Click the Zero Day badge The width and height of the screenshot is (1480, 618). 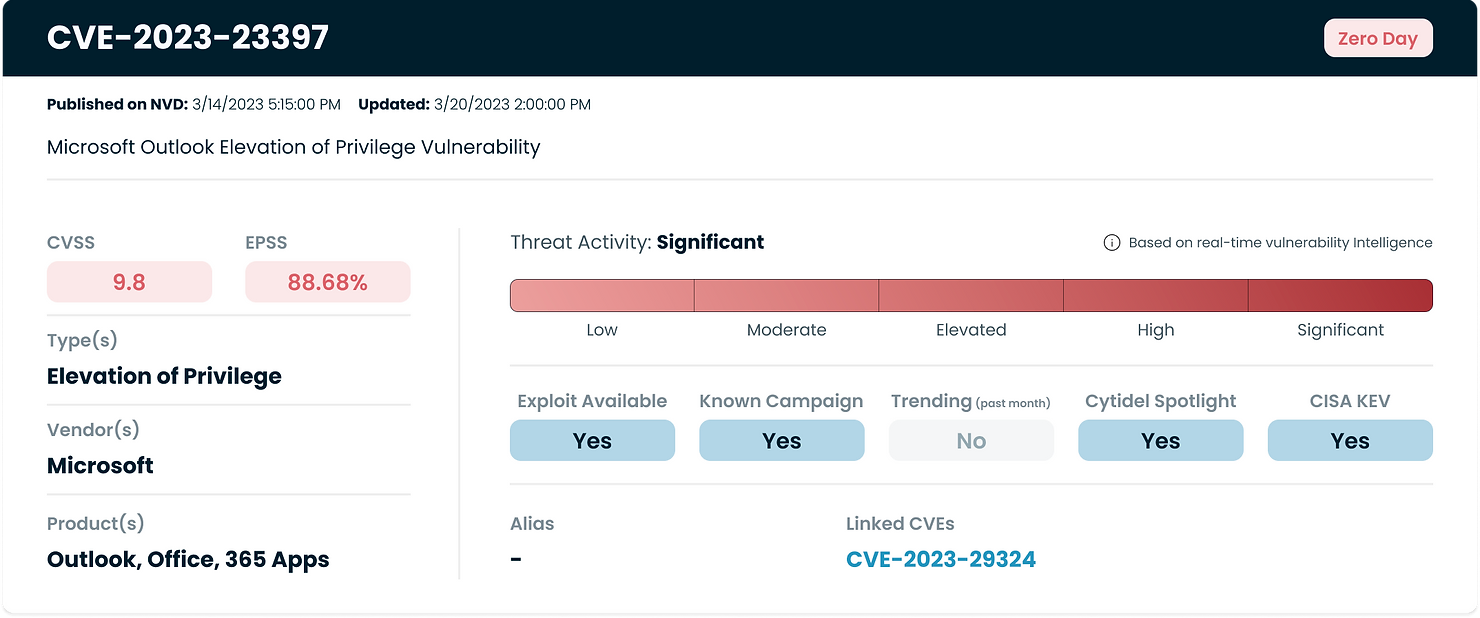(1378, 37)
